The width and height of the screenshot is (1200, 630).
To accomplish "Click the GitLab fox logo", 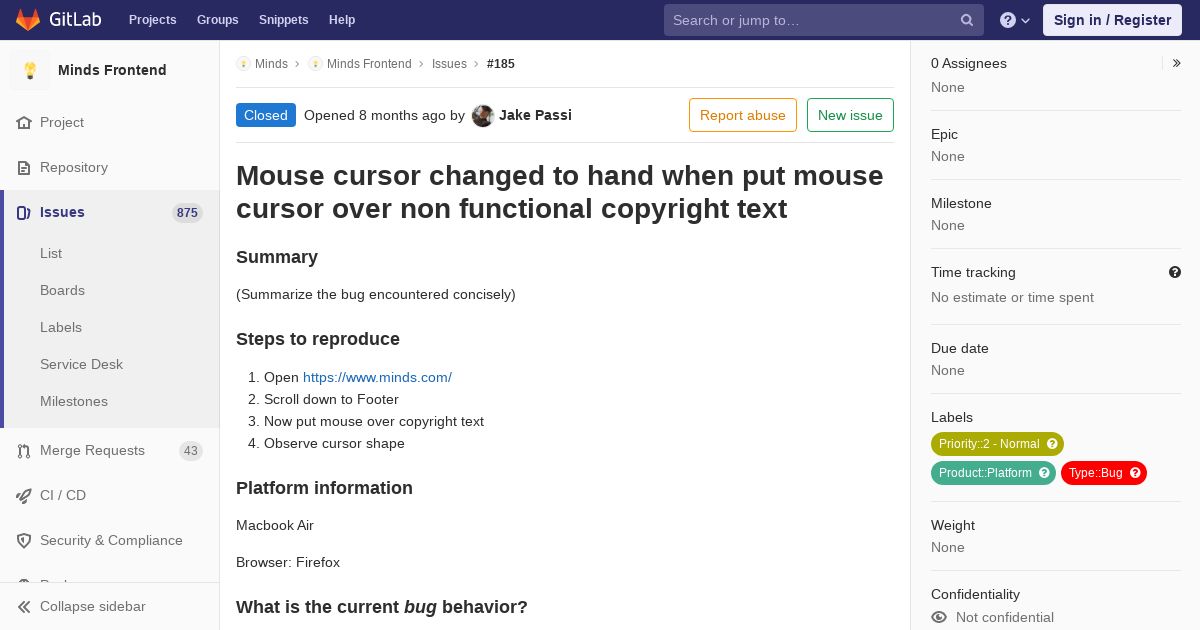I will point(28,19).
